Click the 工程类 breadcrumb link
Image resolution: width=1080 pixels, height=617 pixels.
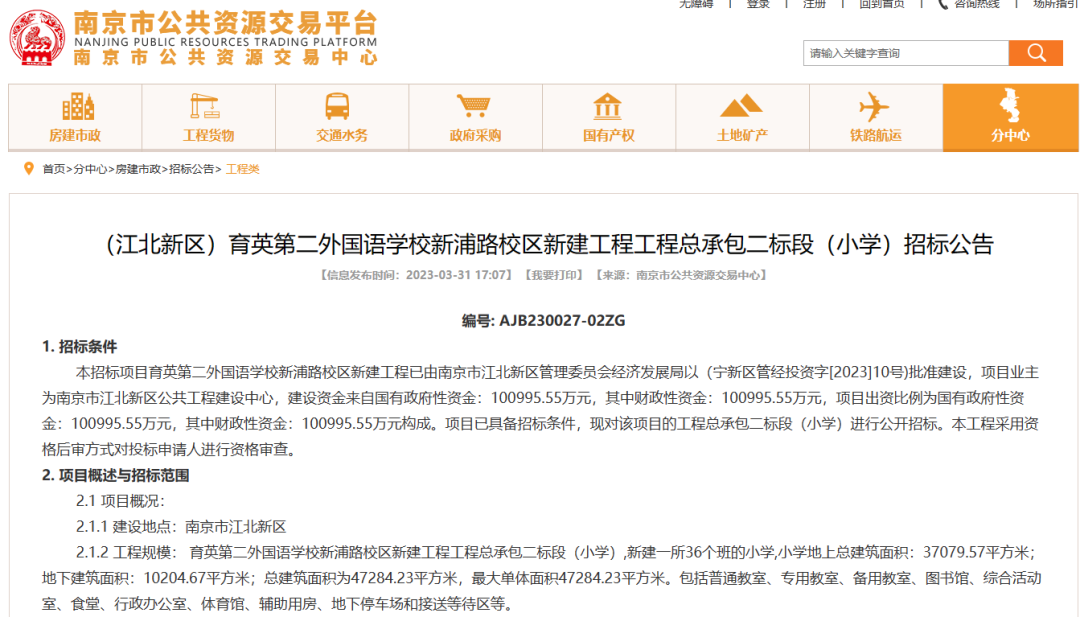(243, 170)
